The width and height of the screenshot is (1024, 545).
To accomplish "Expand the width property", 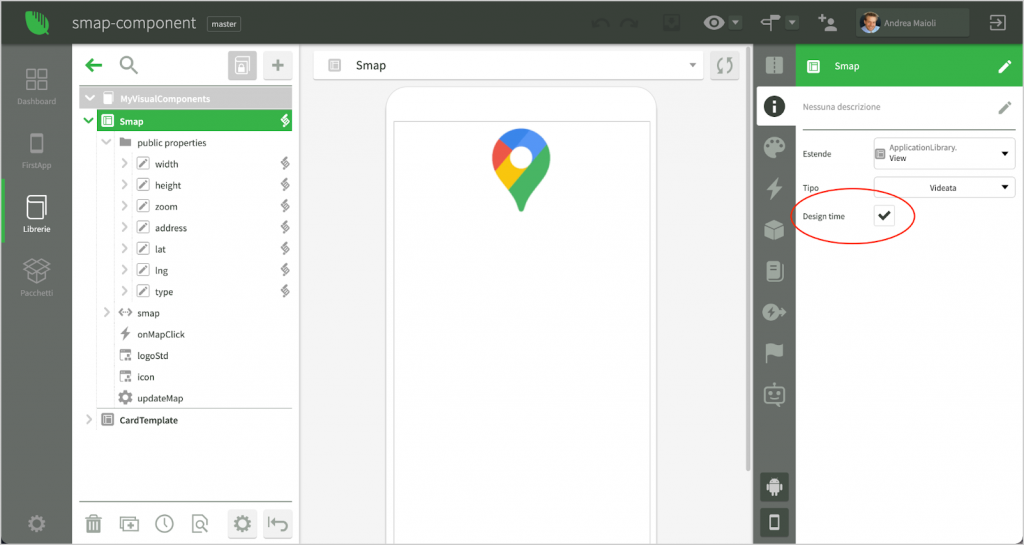I will click(x=124, y=164).
